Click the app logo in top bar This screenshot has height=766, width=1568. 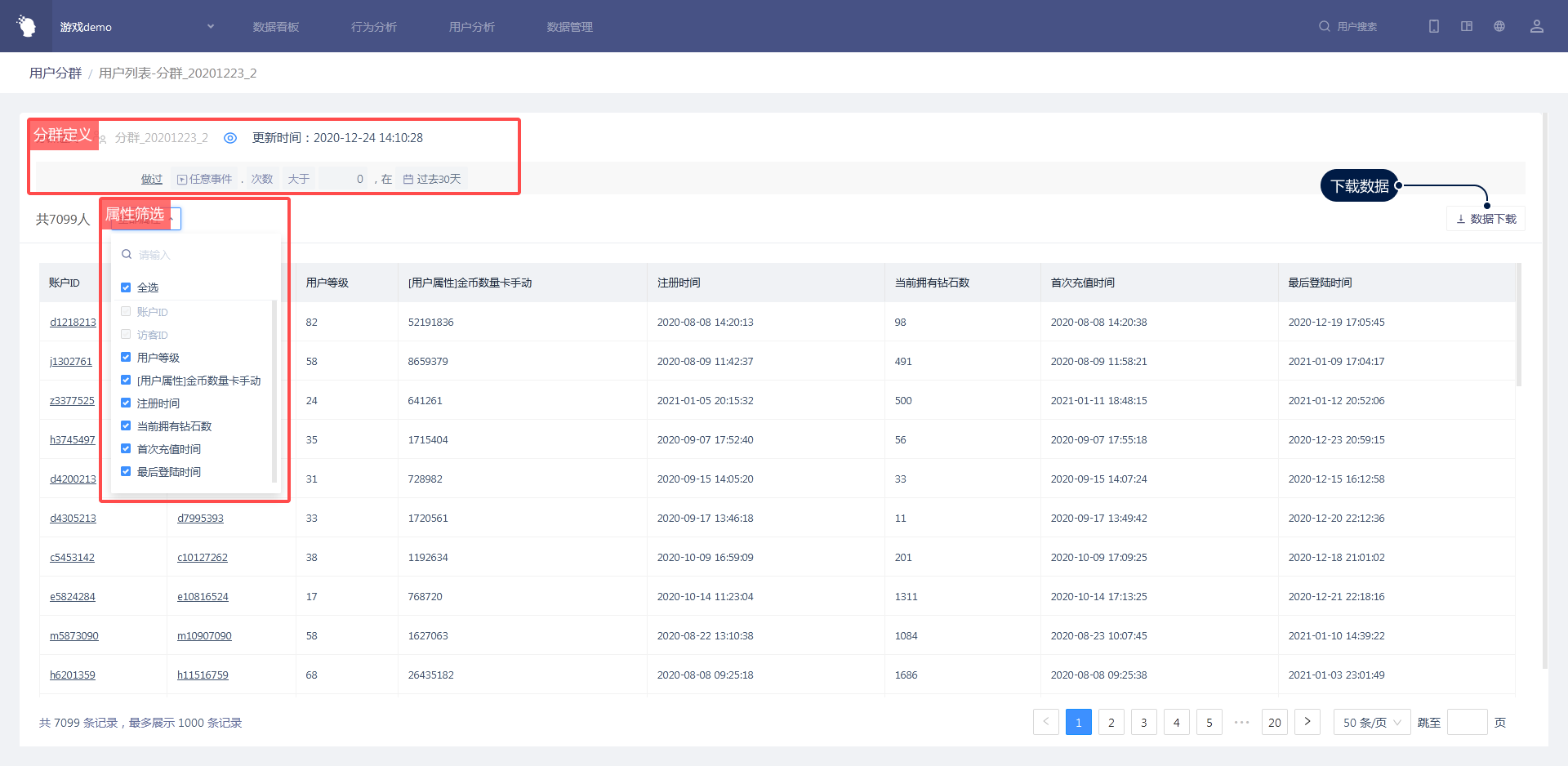[27, 26]
